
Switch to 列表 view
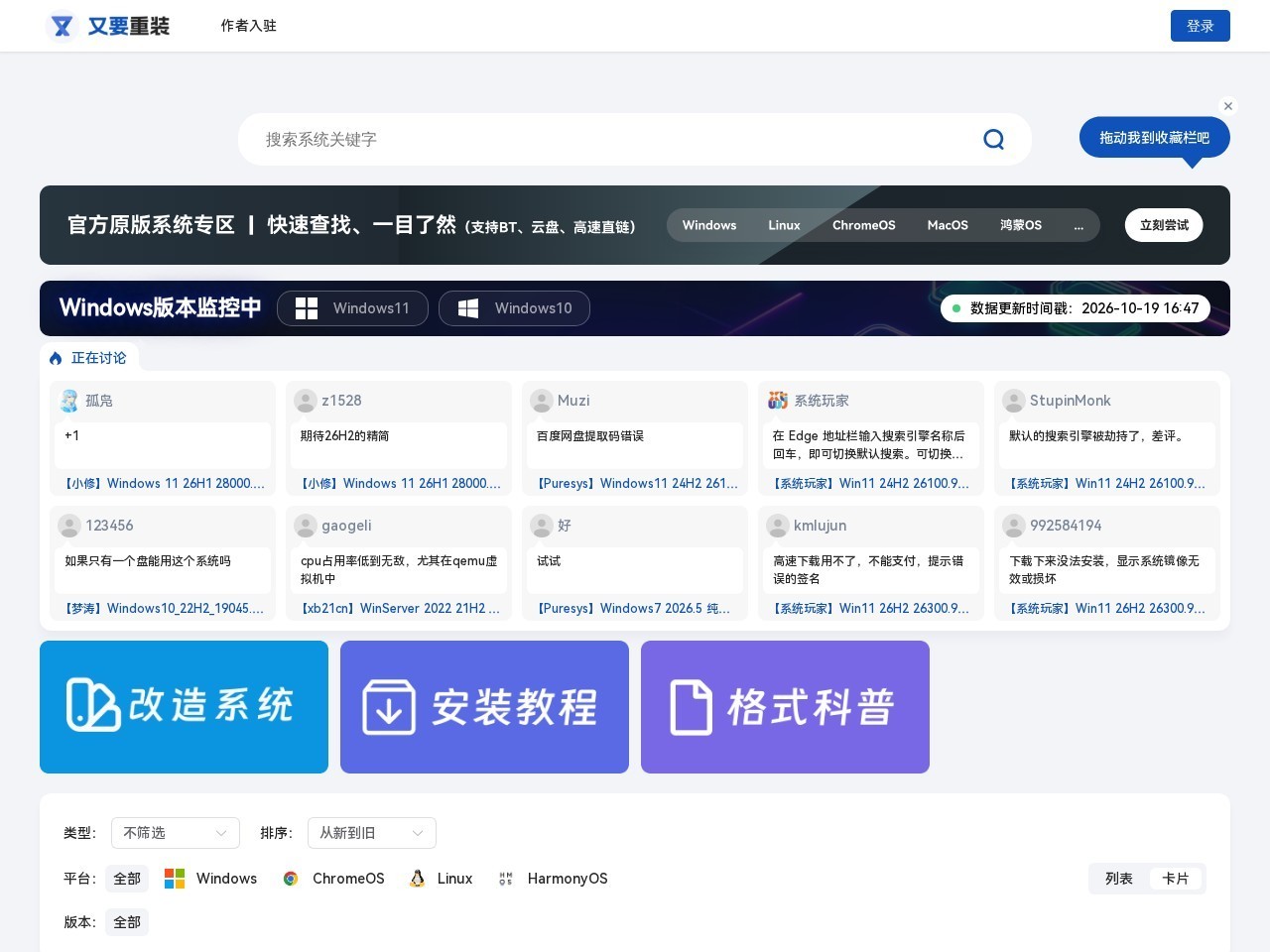click(x=1119, y=879)
